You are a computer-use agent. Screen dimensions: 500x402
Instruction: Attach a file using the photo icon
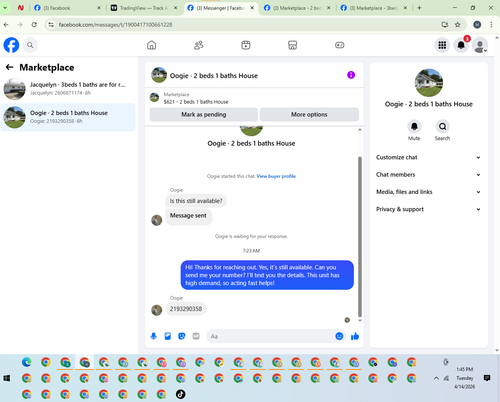coord(168,336)
